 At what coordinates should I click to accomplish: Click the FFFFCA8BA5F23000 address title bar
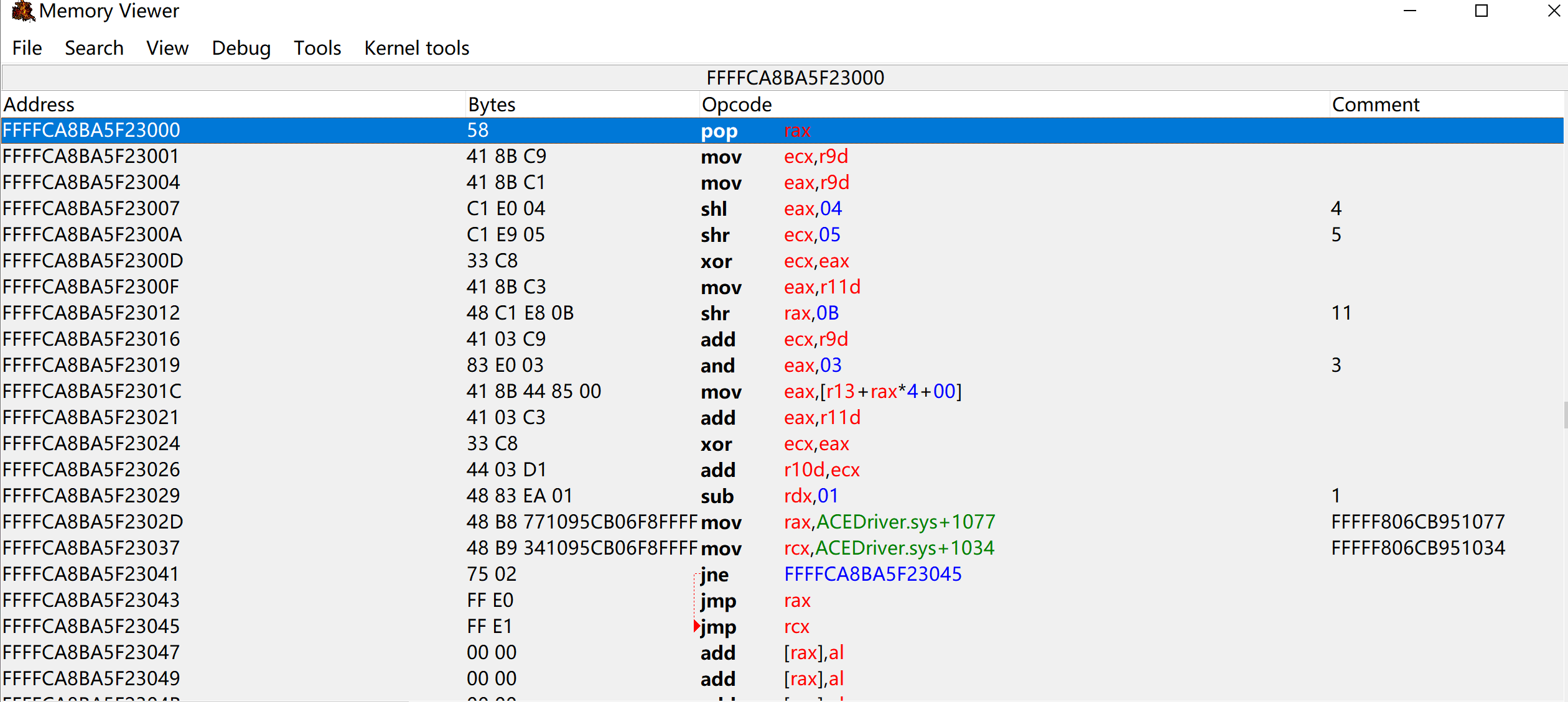tap(795, 77)
